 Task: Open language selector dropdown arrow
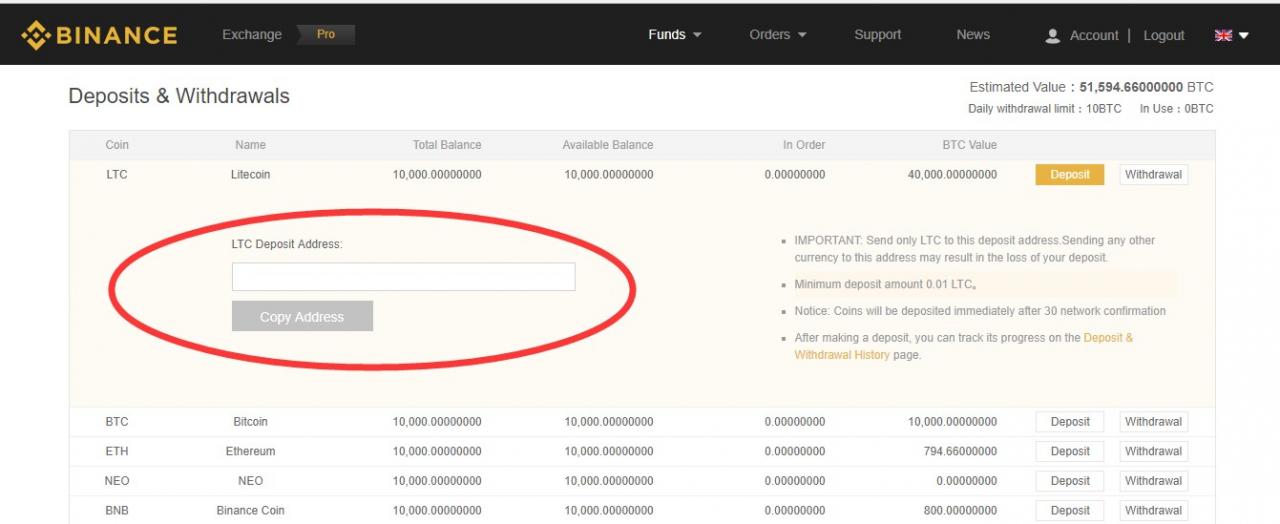point(1244,35)
